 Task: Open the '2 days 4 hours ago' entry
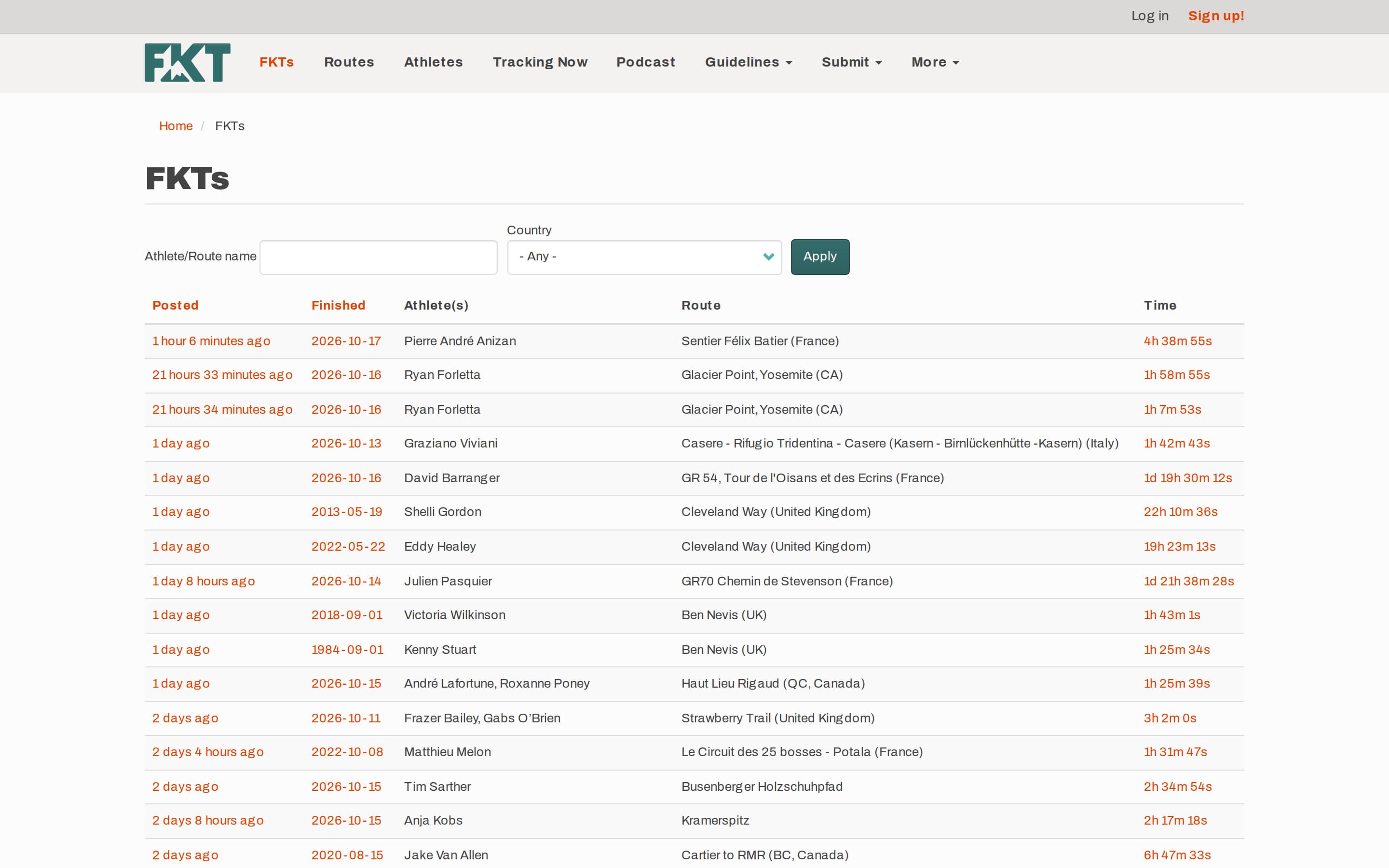pos(208,752)
